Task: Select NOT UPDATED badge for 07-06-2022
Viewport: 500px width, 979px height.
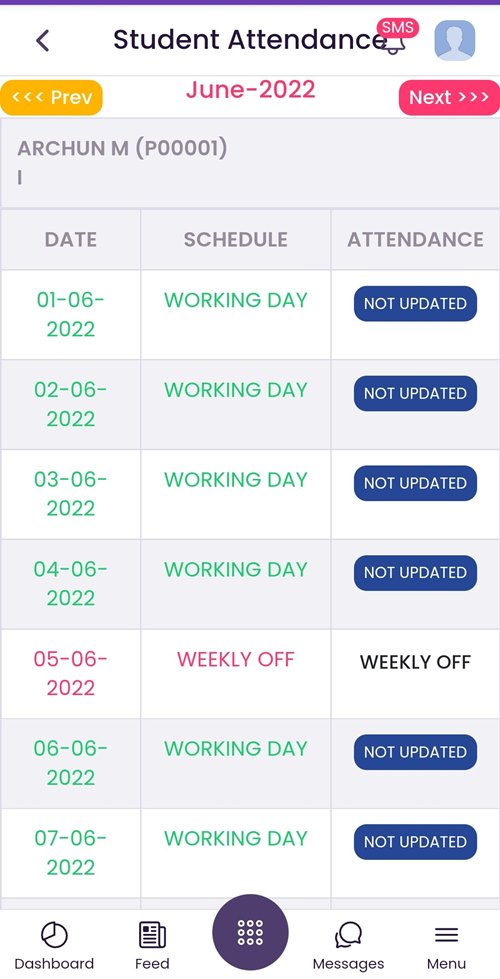Action: [x=415, y=842]
